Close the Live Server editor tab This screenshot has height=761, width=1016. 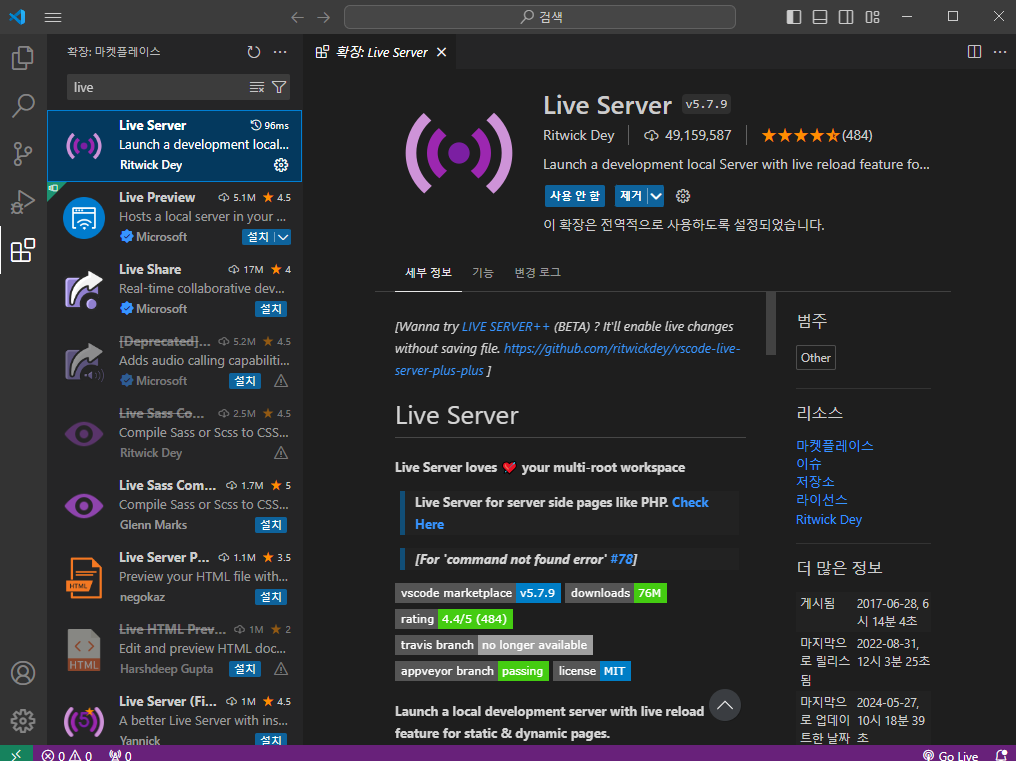[441, 52]
